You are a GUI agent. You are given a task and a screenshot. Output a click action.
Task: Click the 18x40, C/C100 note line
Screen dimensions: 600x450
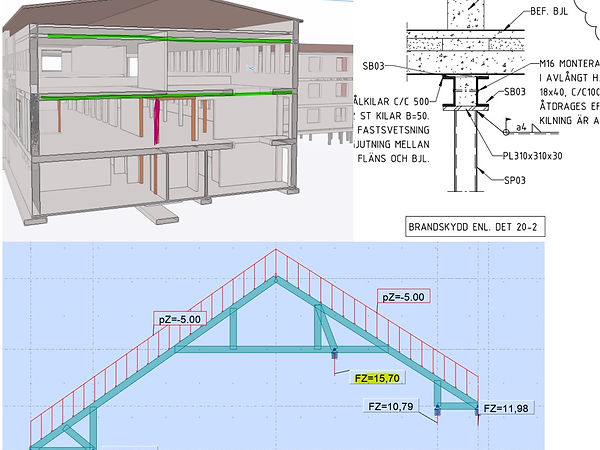(x=569, y=92)
